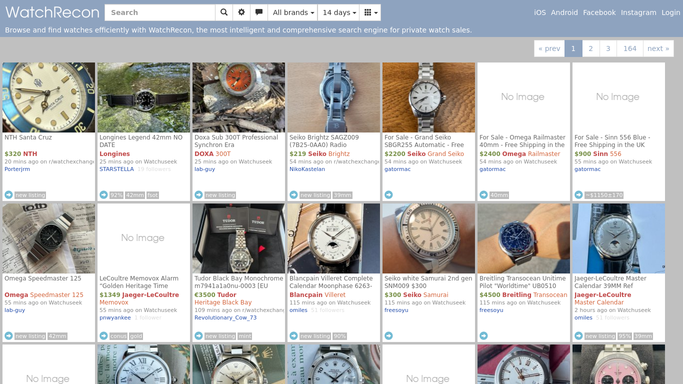Select page 2 in pagination

tap(591, 48)
